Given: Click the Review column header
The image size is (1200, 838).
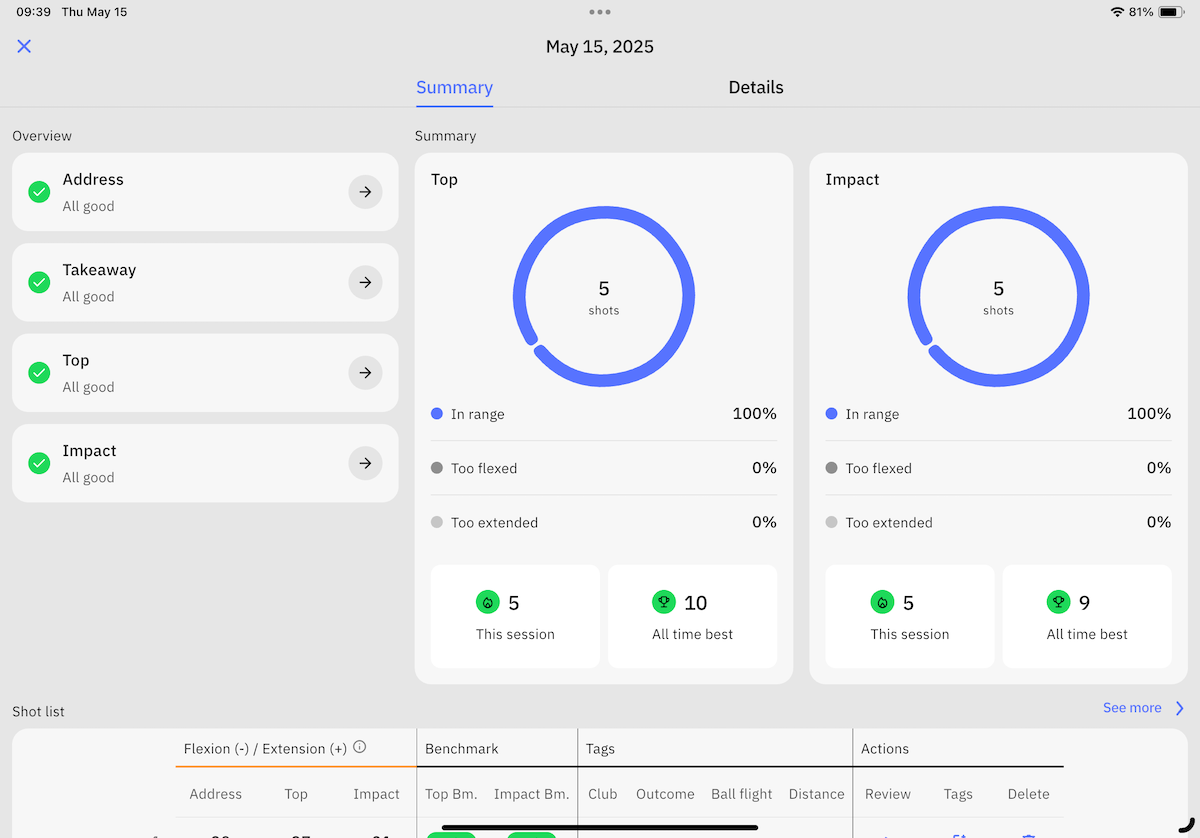Looking at the screenshot, I should [x=888, y=794].
